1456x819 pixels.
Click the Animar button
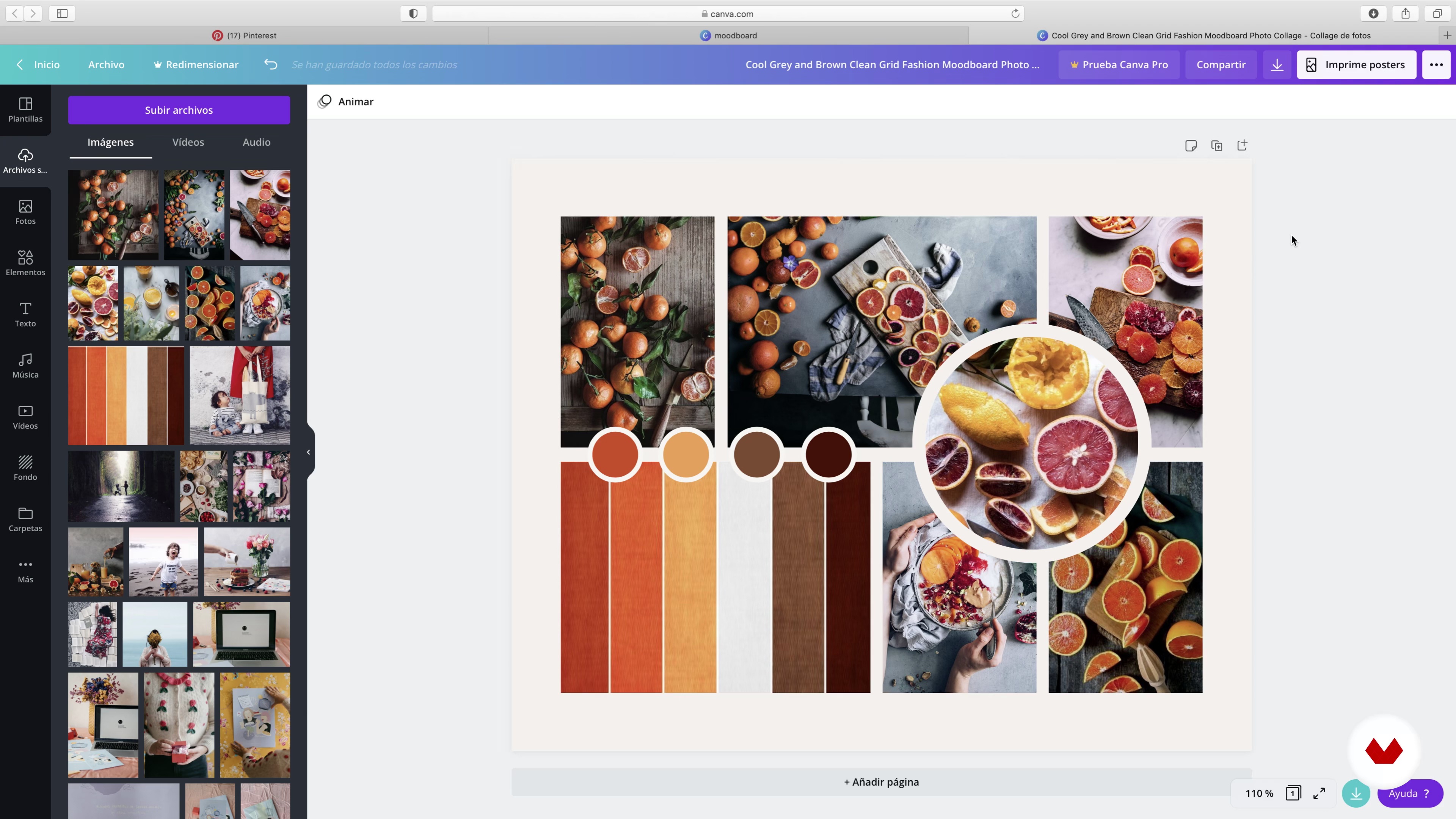click(x=346, y=102)
